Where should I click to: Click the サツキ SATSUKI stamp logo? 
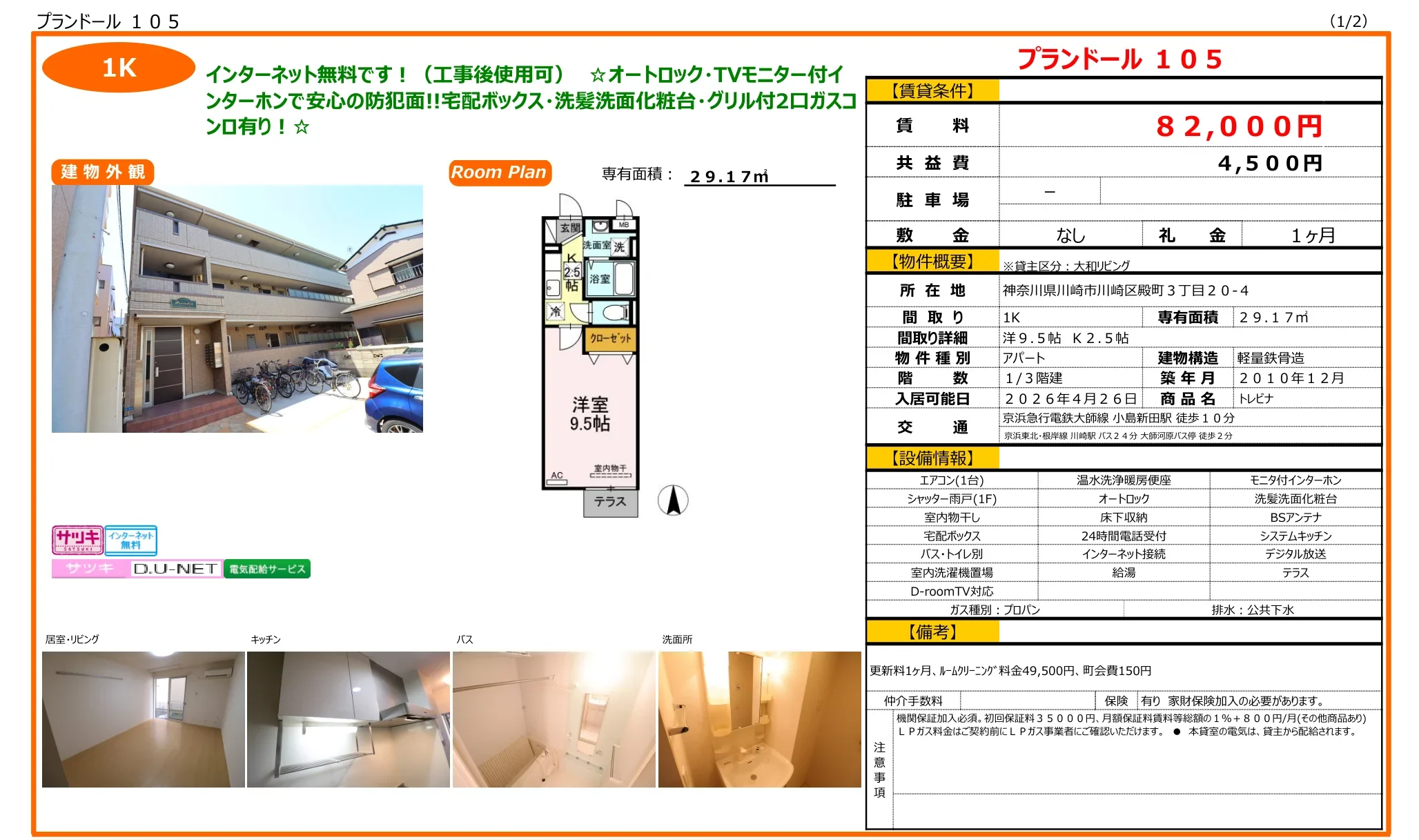(x=77, y=541)
